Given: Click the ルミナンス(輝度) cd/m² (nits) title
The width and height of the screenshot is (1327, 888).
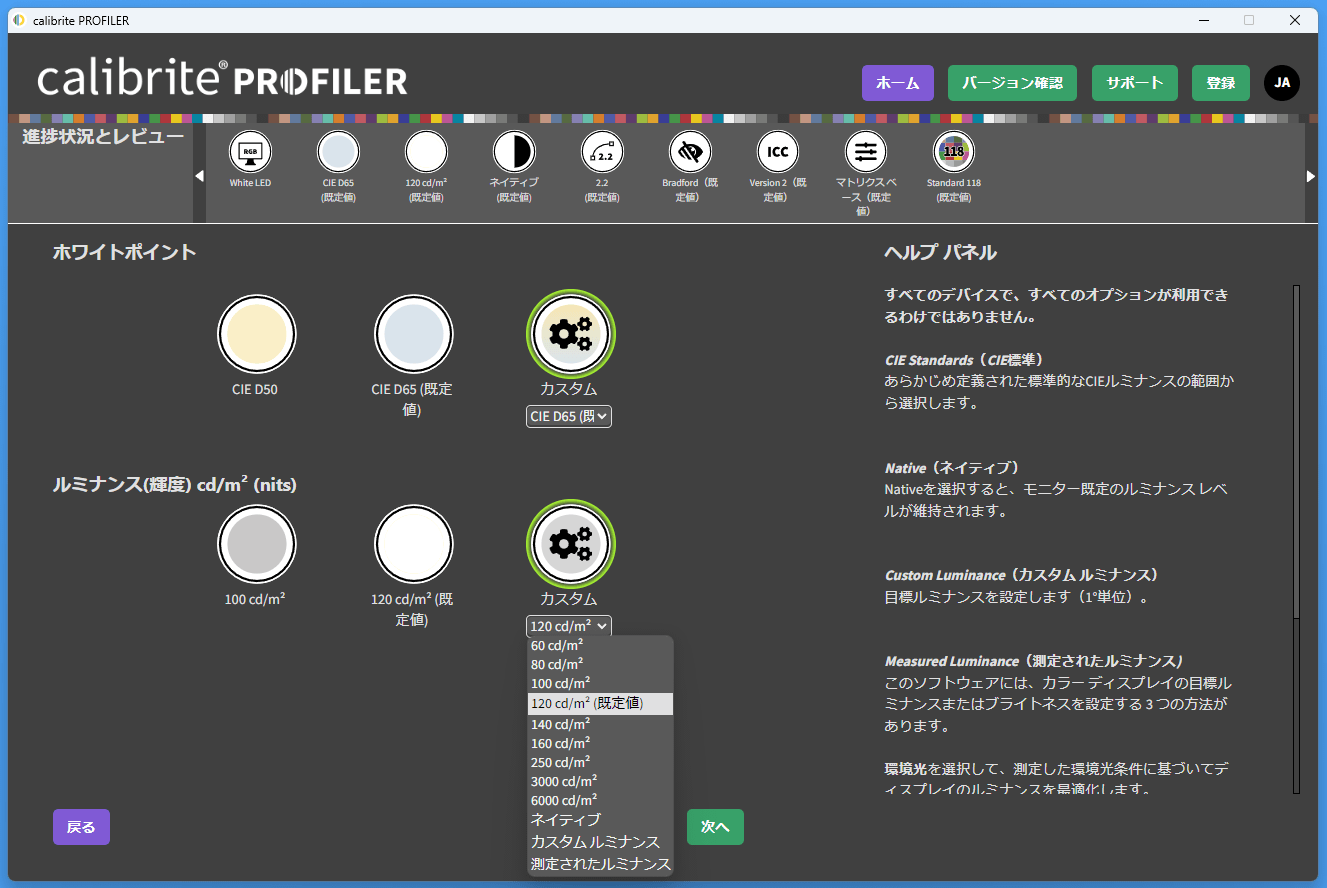Looking at the screenshot, I should [x=175, y=485].
